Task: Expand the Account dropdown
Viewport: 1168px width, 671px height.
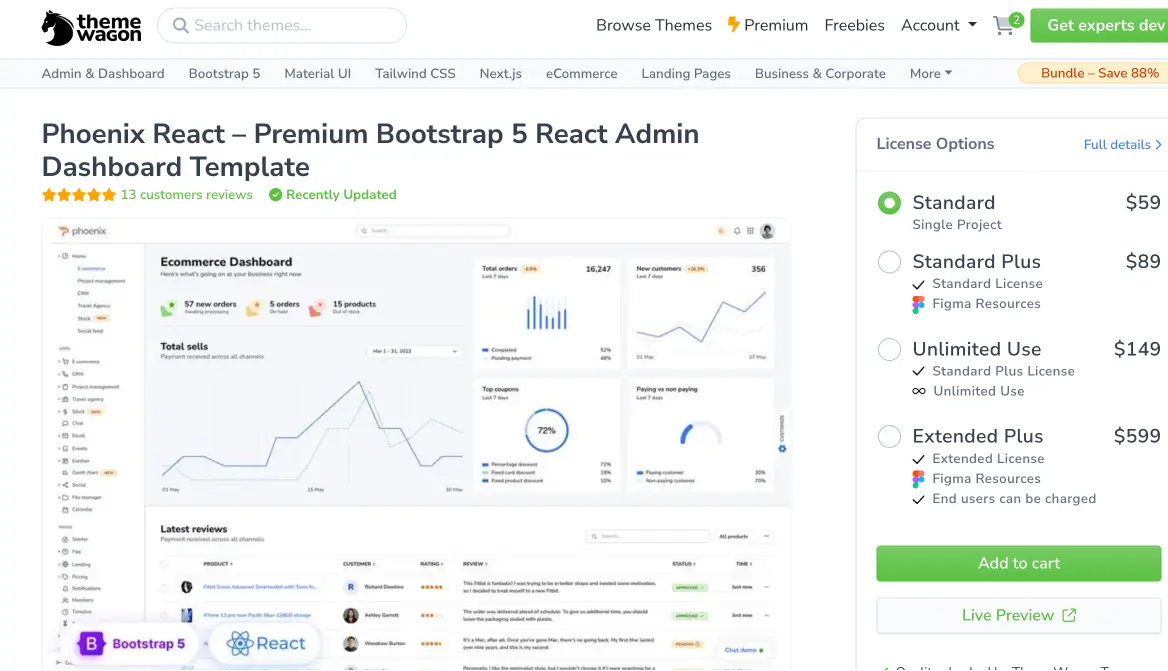Action: click(939, 25)
